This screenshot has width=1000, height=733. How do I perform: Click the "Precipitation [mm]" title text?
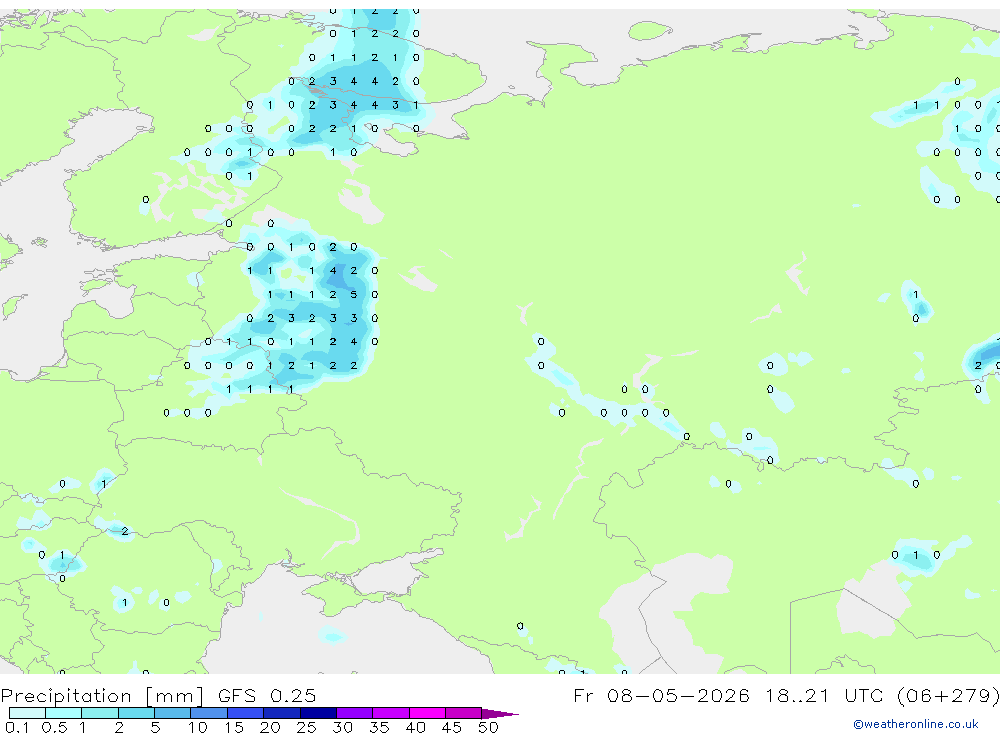(x=102, y=695)
